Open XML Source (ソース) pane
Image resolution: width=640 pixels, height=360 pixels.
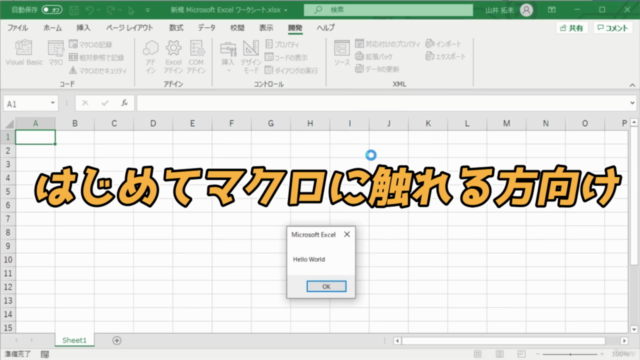342,53
